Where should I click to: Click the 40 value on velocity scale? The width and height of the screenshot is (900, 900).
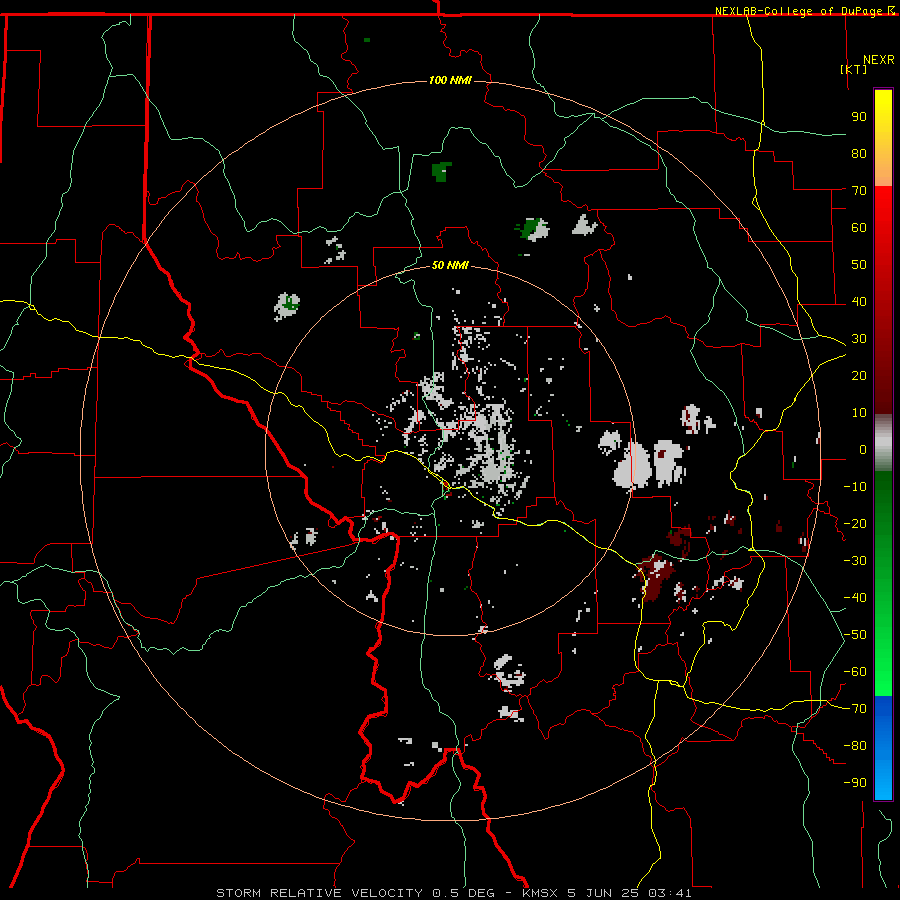[859, 302]
